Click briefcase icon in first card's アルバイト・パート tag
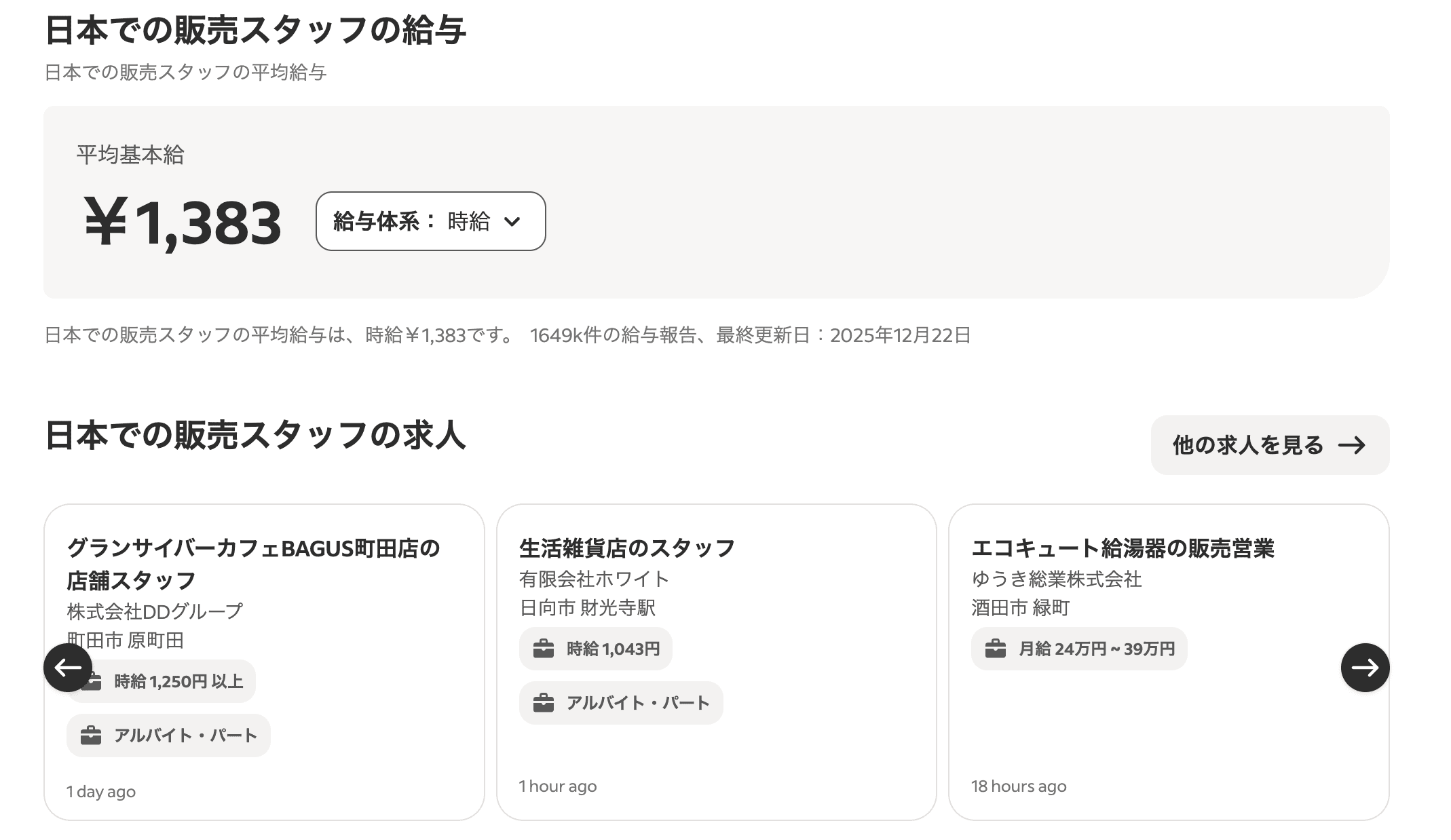Image resolution: width=1451 pixels, height=840 pixels. pyautogui.click(x=91, y=736)
